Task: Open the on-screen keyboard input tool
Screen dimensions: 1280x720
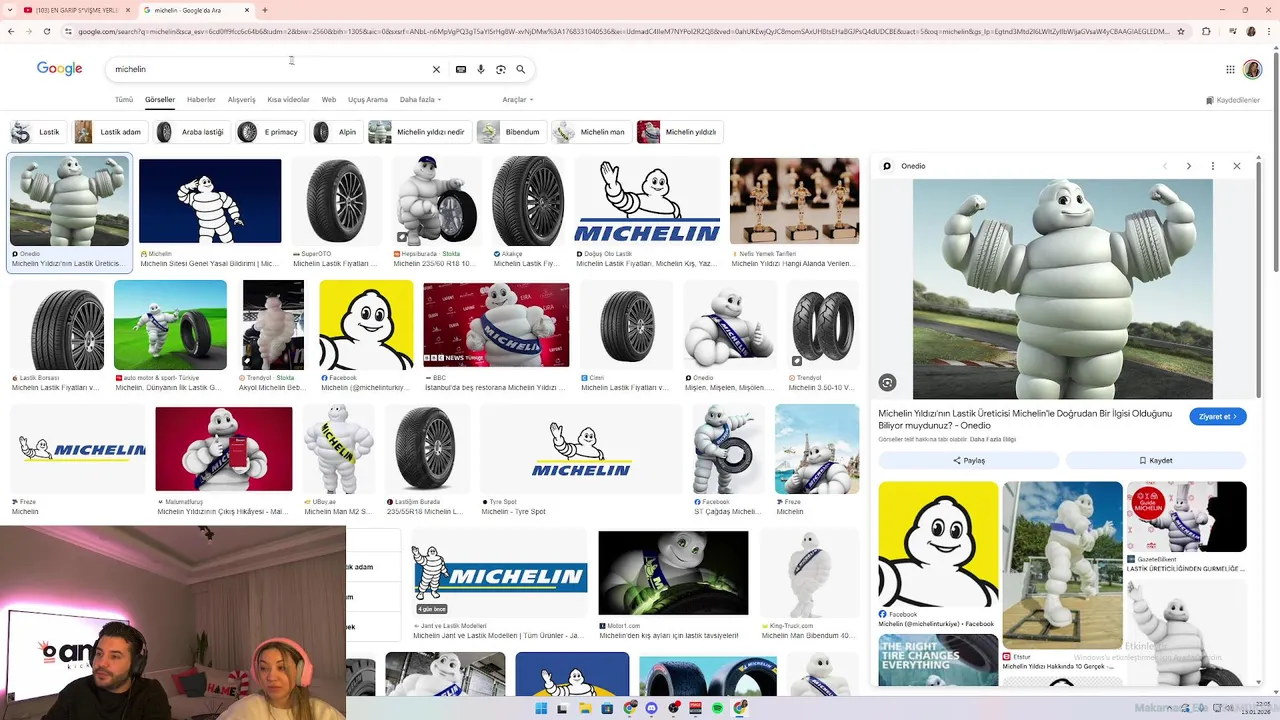Action: (461, 69)
